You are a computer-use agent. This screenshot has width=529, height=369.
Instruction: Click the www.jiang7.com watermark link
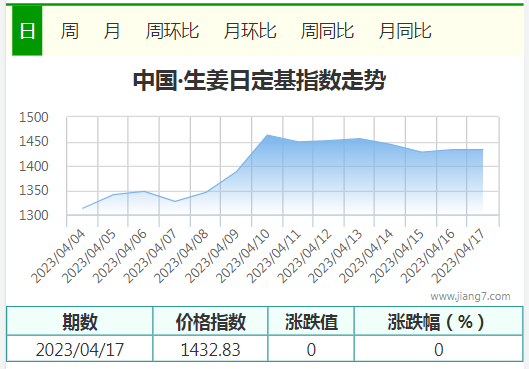[x=470, y=296]
